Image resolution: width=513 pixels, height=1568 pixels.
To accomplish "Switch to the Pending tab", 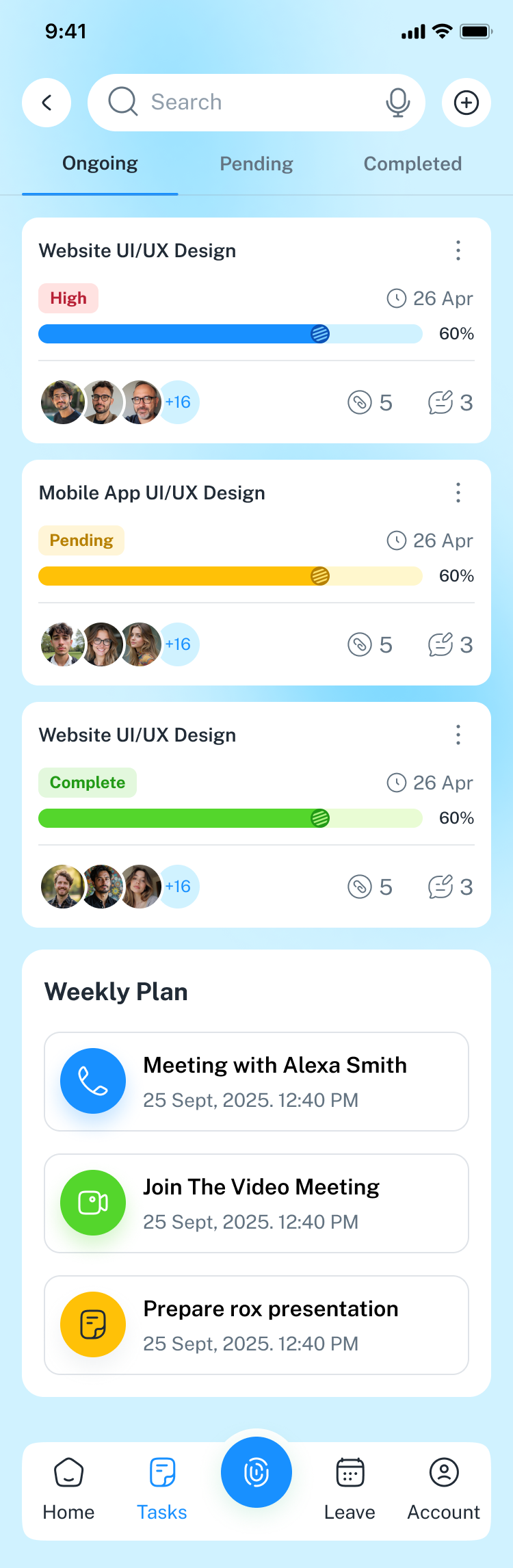I will [x=256, y=164].
